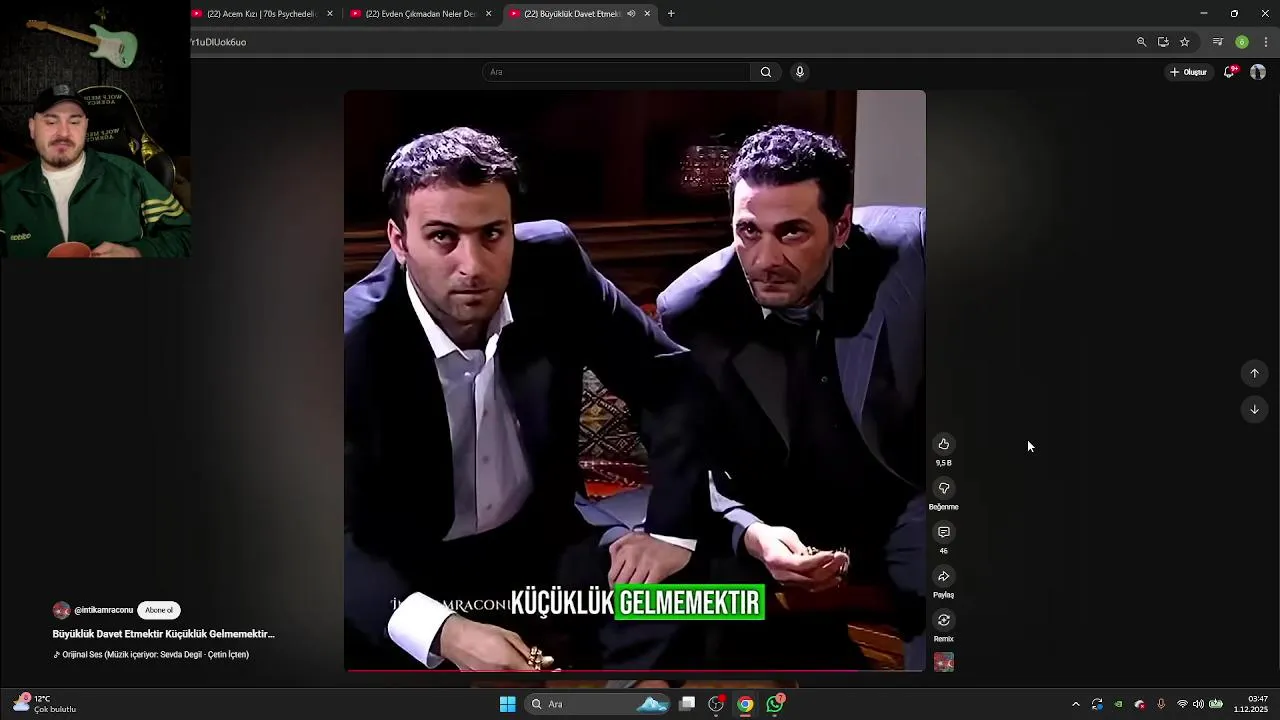Dislike the Short via the Beğenme icon

(943, 488)
